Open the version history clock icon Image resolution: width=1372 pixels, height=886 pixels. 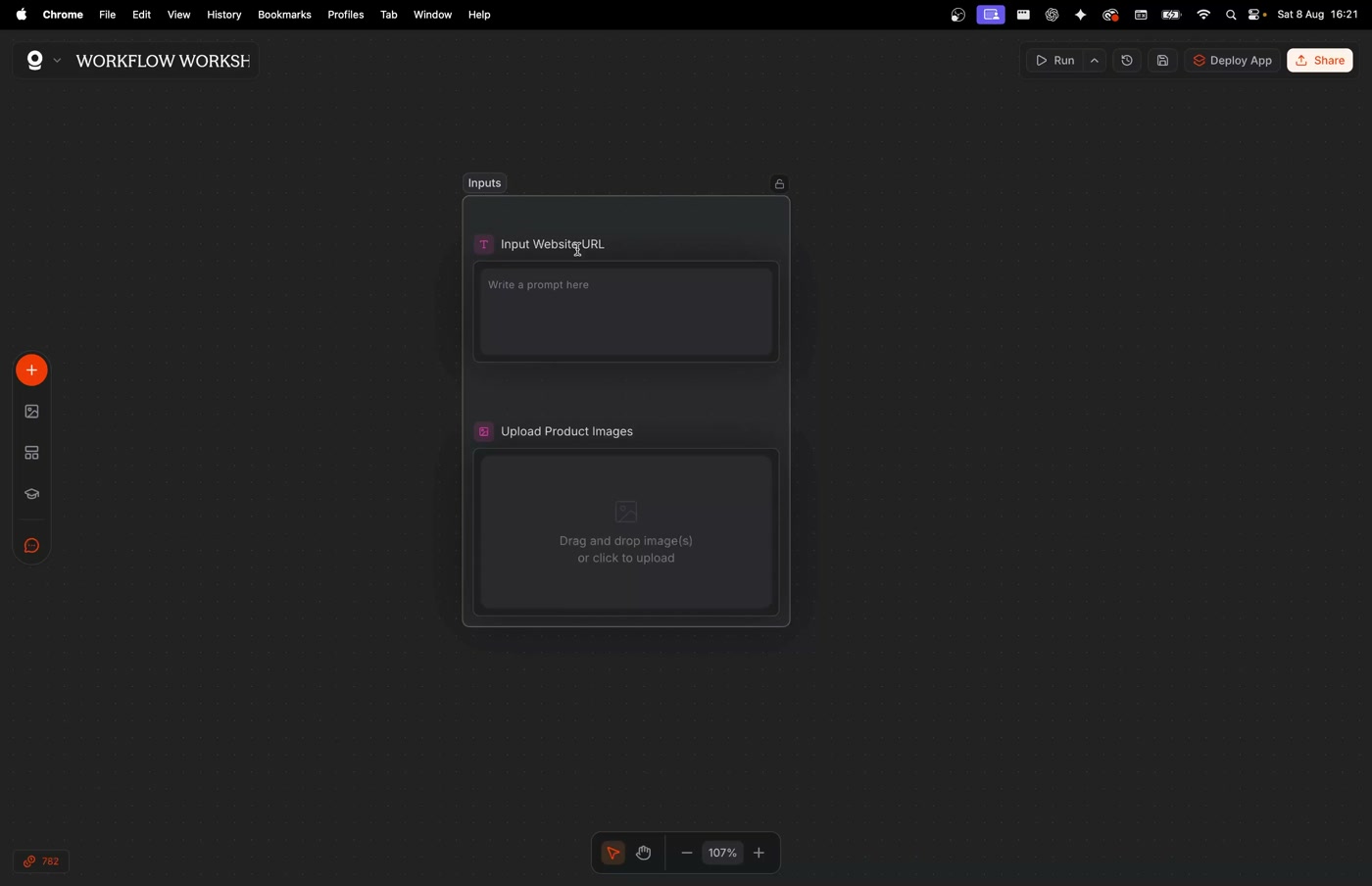pyautogui.click(x=1127, y=61)
